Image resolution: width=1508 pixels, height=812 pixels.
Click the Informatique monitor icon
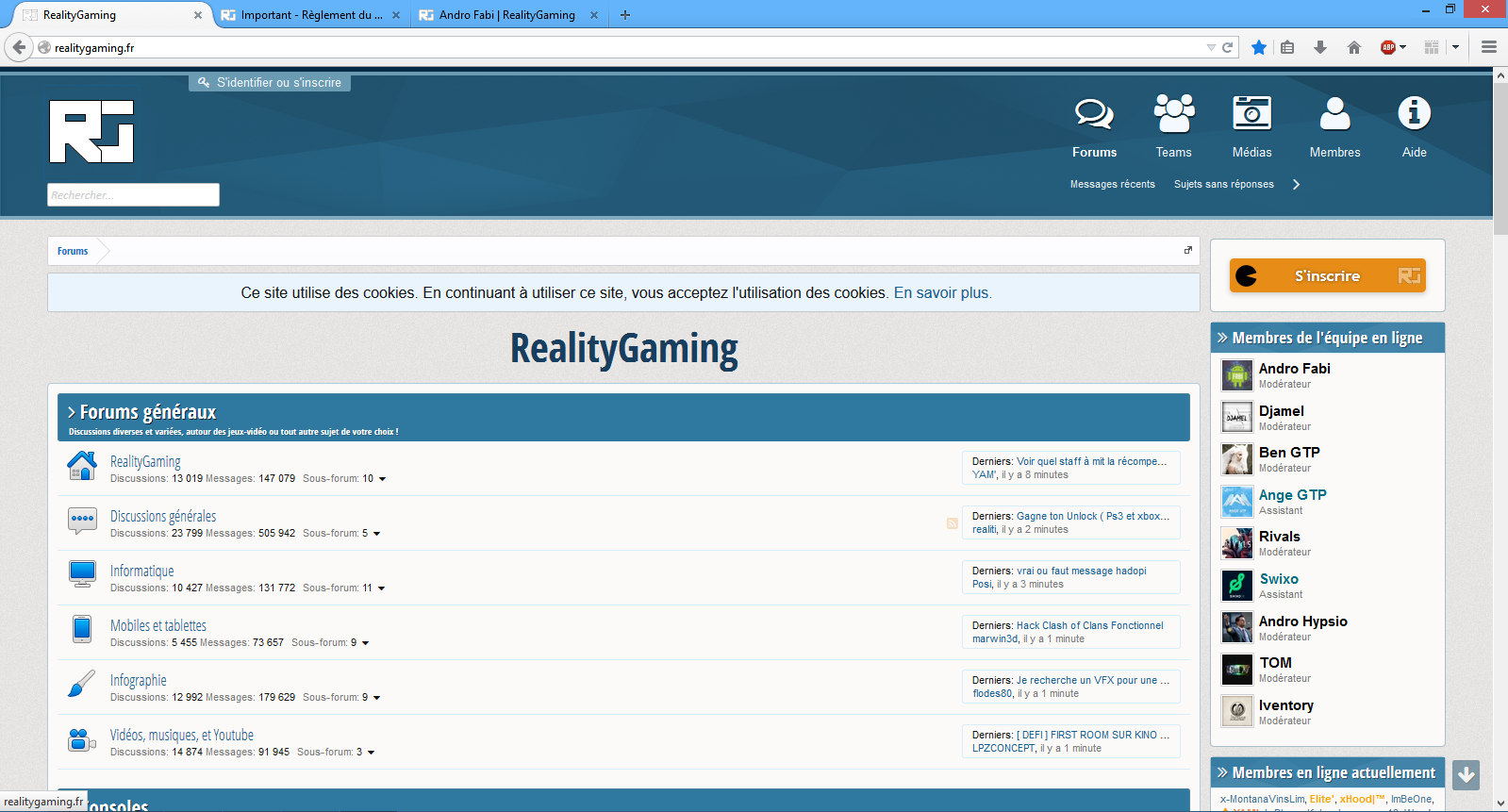coord(82,574)
